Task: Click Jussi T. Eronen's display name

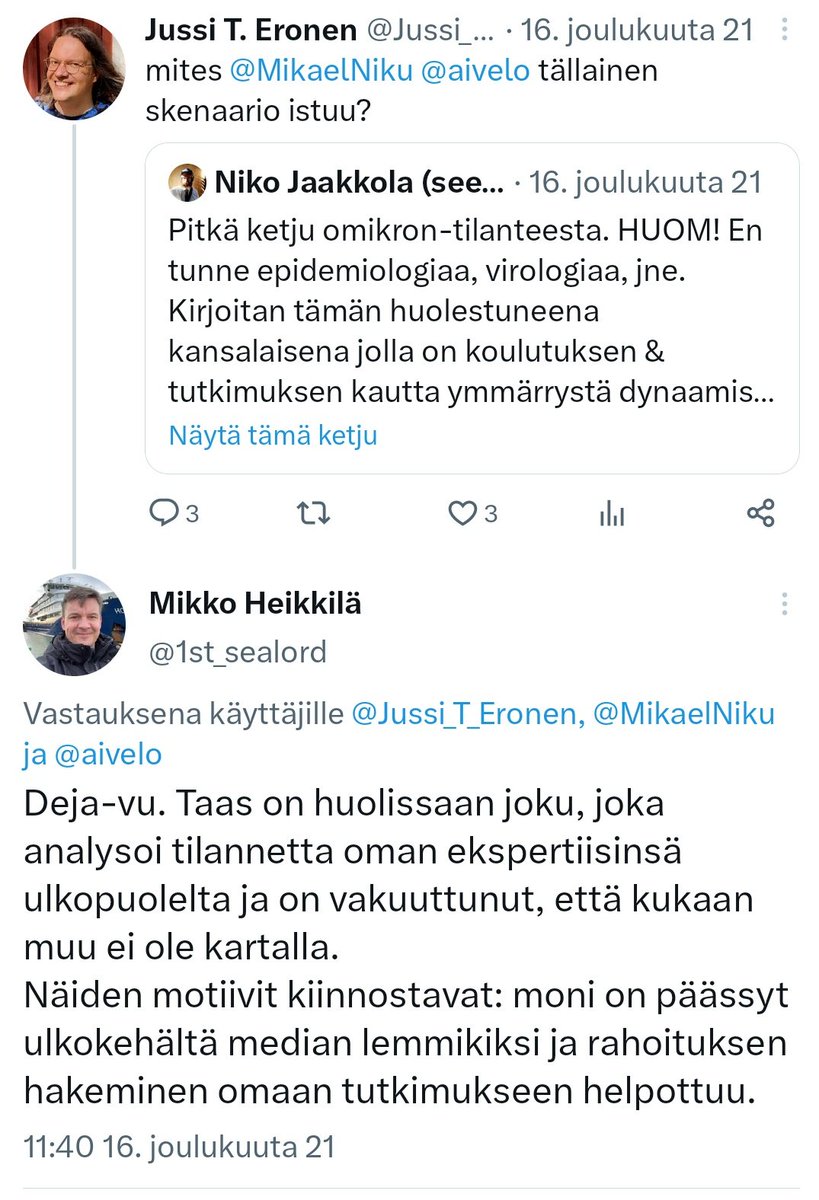Action: point(250,30)
